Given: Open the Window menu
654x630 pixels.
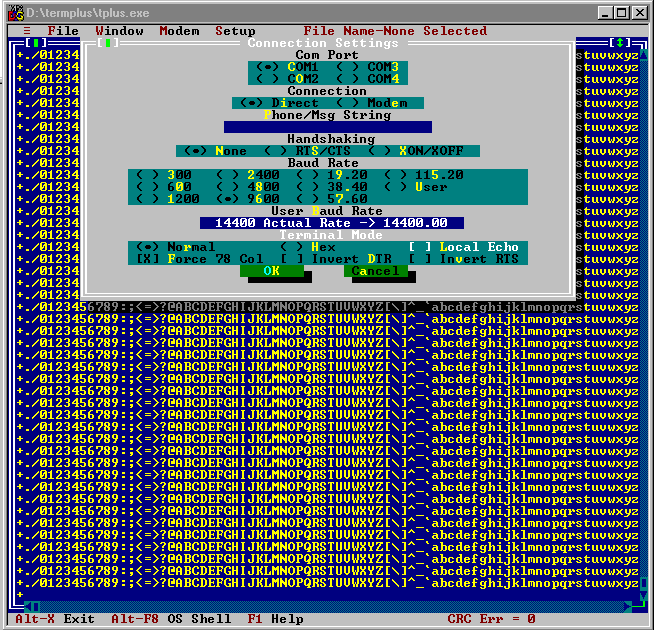Looking at the screenshot, I should point(119,31).
